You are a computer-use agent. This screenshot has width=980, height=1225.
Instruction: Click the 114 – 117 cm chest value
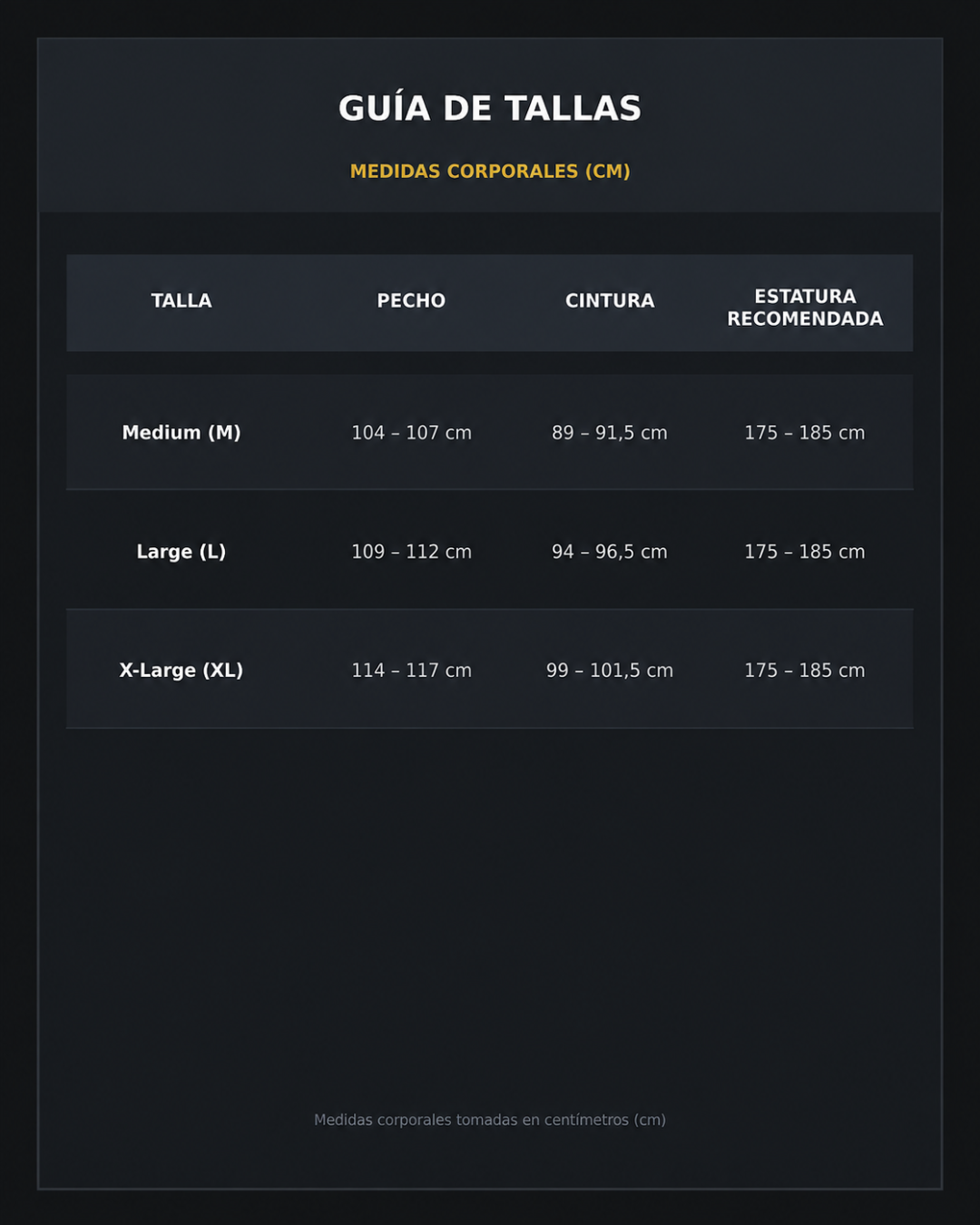tap(411, 671)
